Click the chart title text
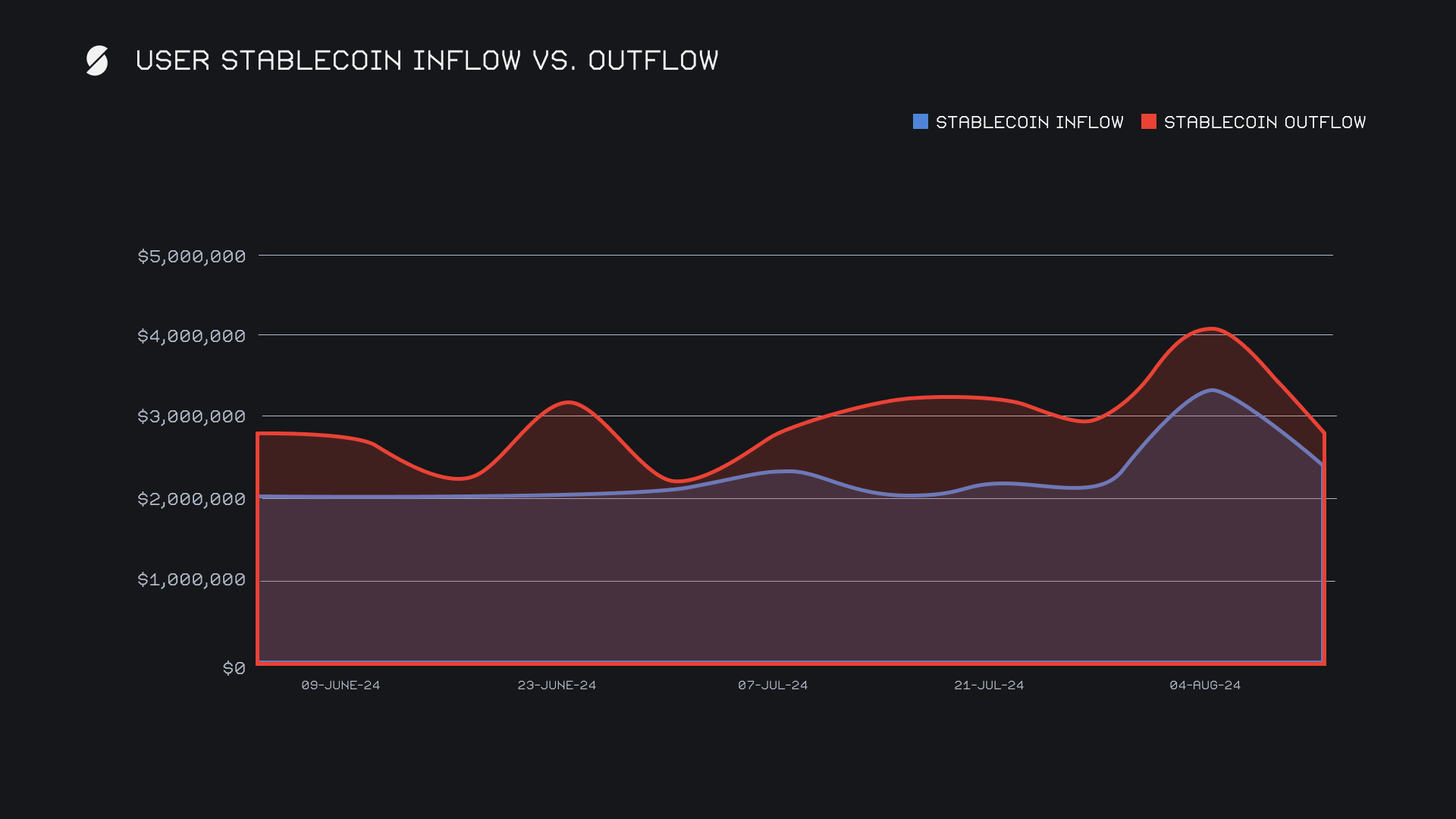 426,61
